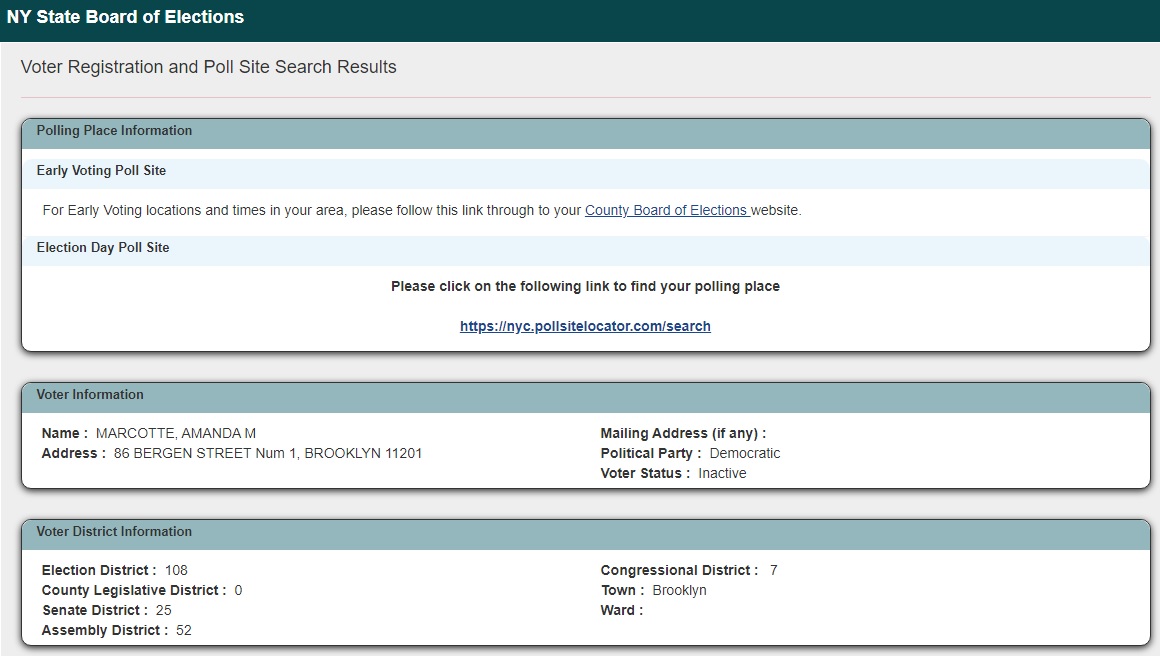Click the Town value Brooklyn
The width and height of the screenshot is (1160, 656).
coord(679,590)
